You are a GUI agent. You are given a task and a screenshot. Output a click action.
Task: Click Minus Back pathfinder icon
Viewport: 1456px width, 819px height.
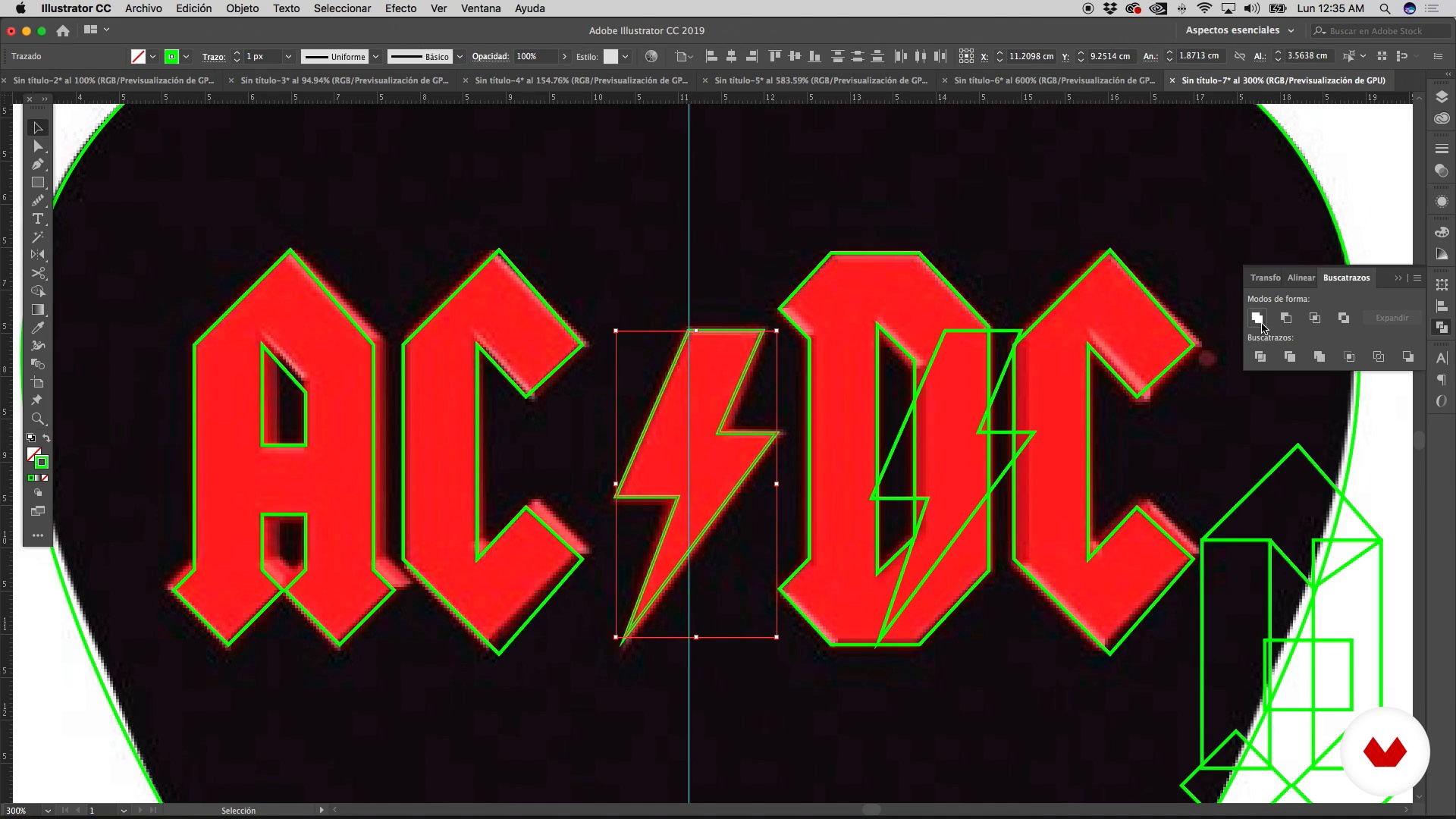click(1408, 356)
